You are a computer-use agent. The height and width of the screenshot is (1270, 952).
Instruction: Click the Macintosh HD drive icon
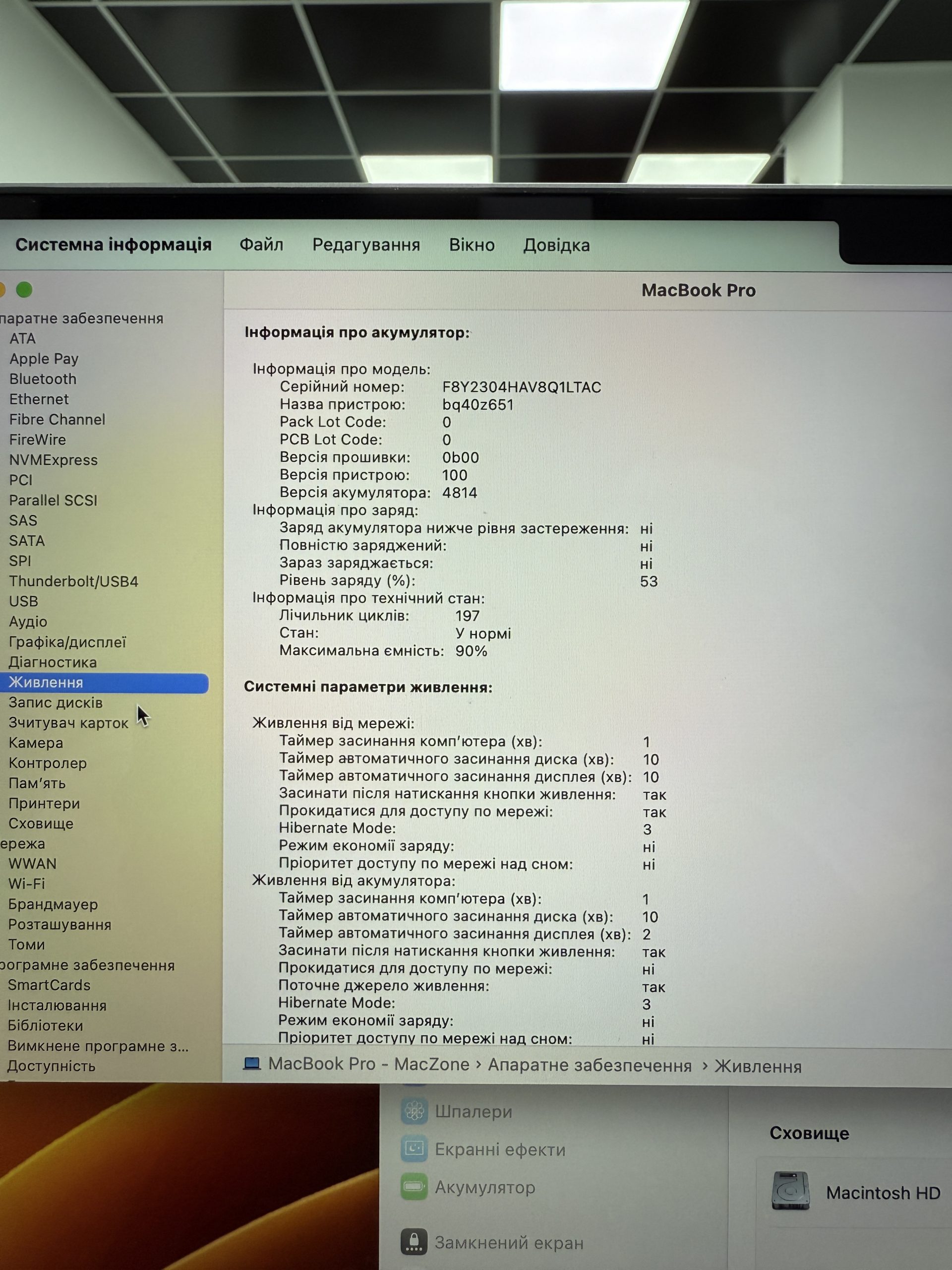click(790, 1191)
